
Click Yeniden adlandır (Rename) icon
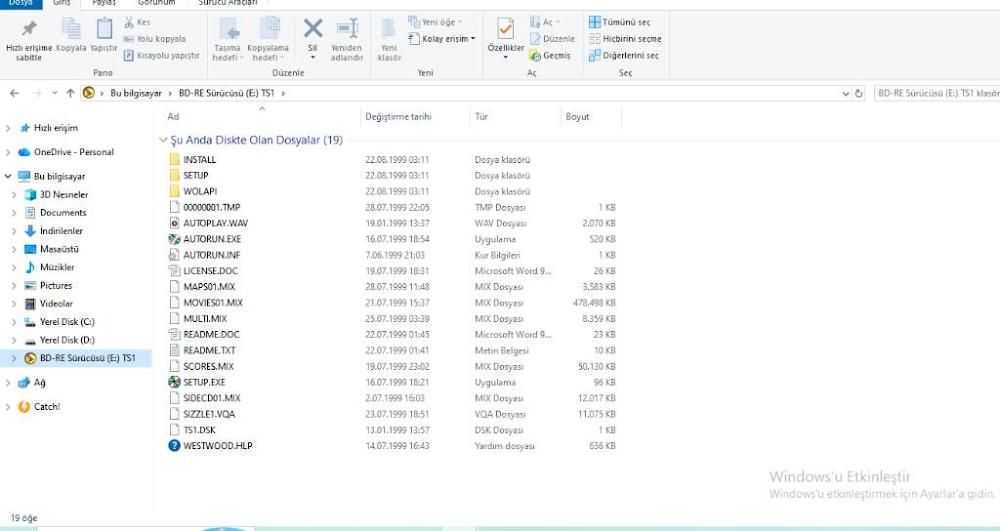(x=347, y=28)
